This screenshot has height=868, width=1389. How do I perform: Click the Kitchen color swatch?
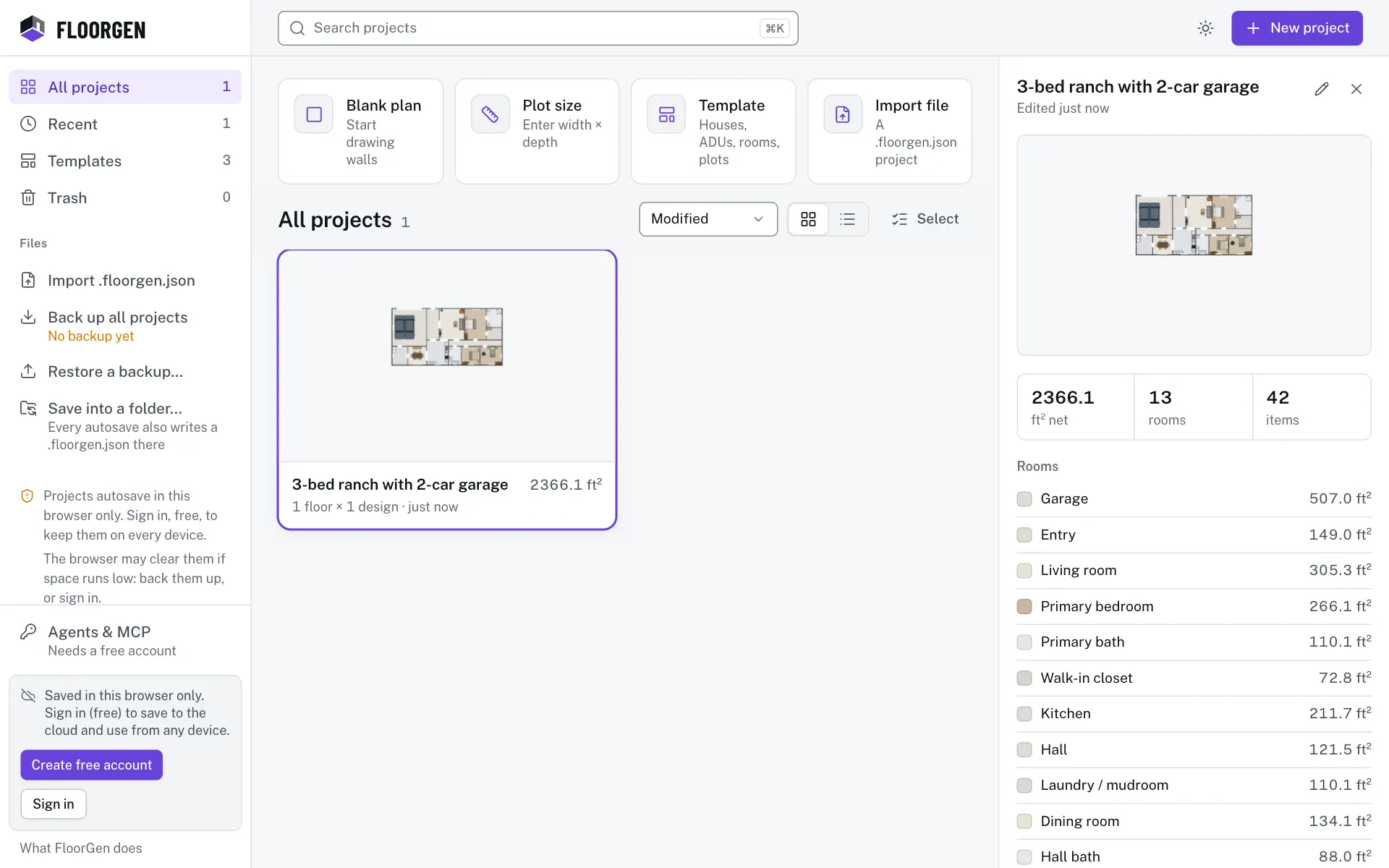1024,714
